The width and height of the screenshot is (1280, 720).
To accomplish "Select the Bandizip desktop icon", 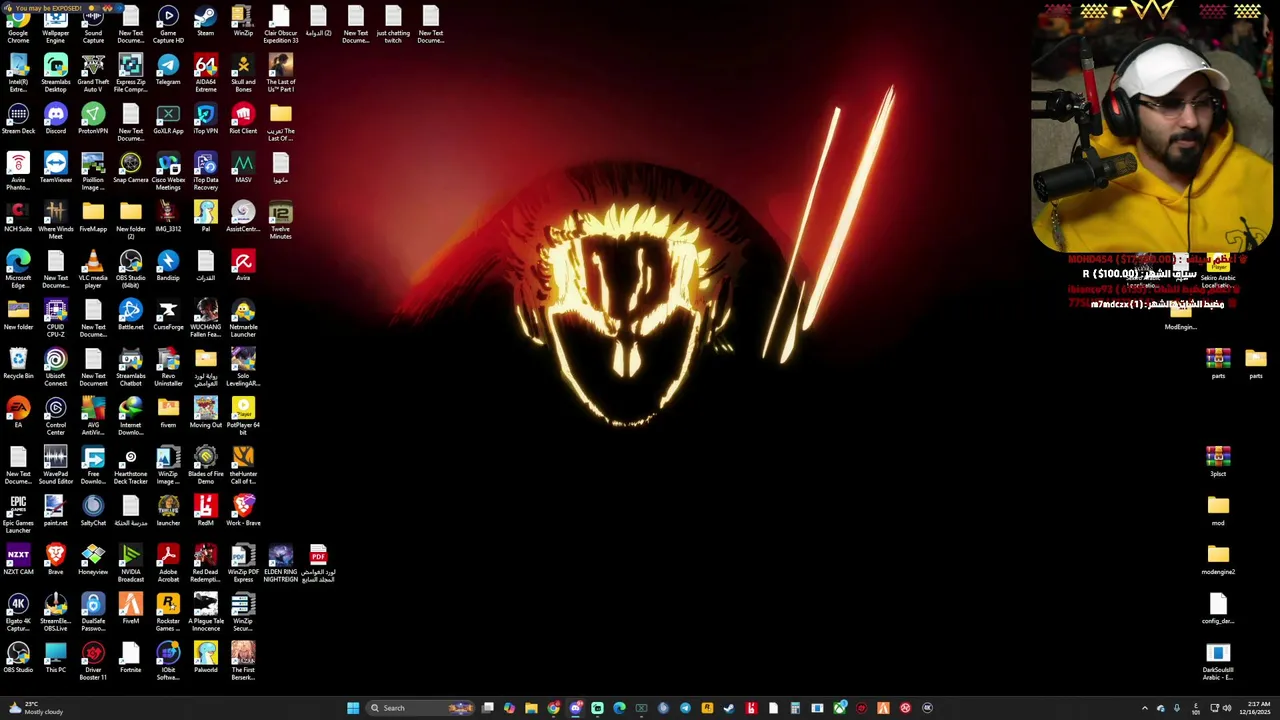I will pos(168,267).
